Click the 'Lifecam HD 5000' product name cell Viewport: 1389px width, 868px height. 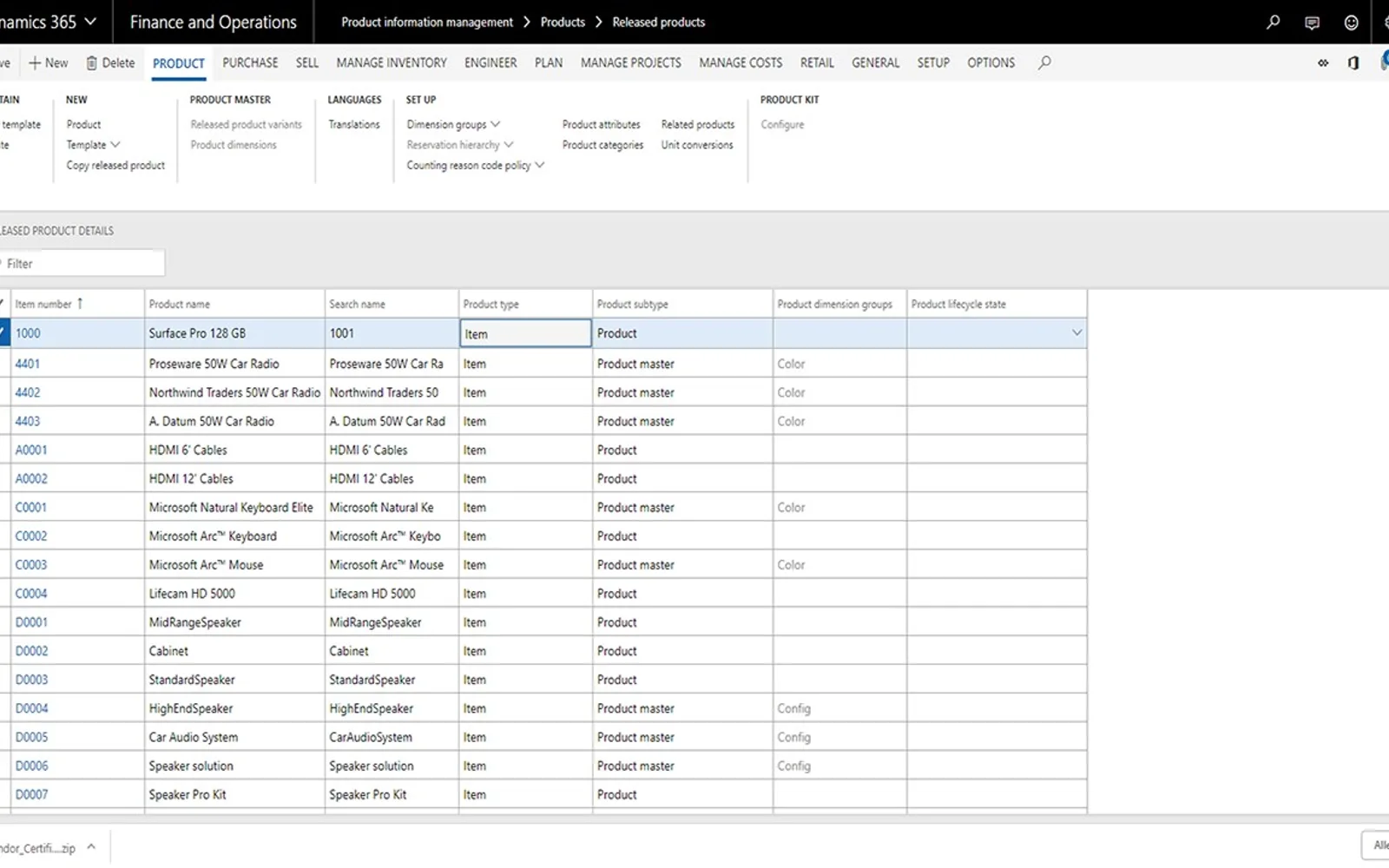[234, 594]
